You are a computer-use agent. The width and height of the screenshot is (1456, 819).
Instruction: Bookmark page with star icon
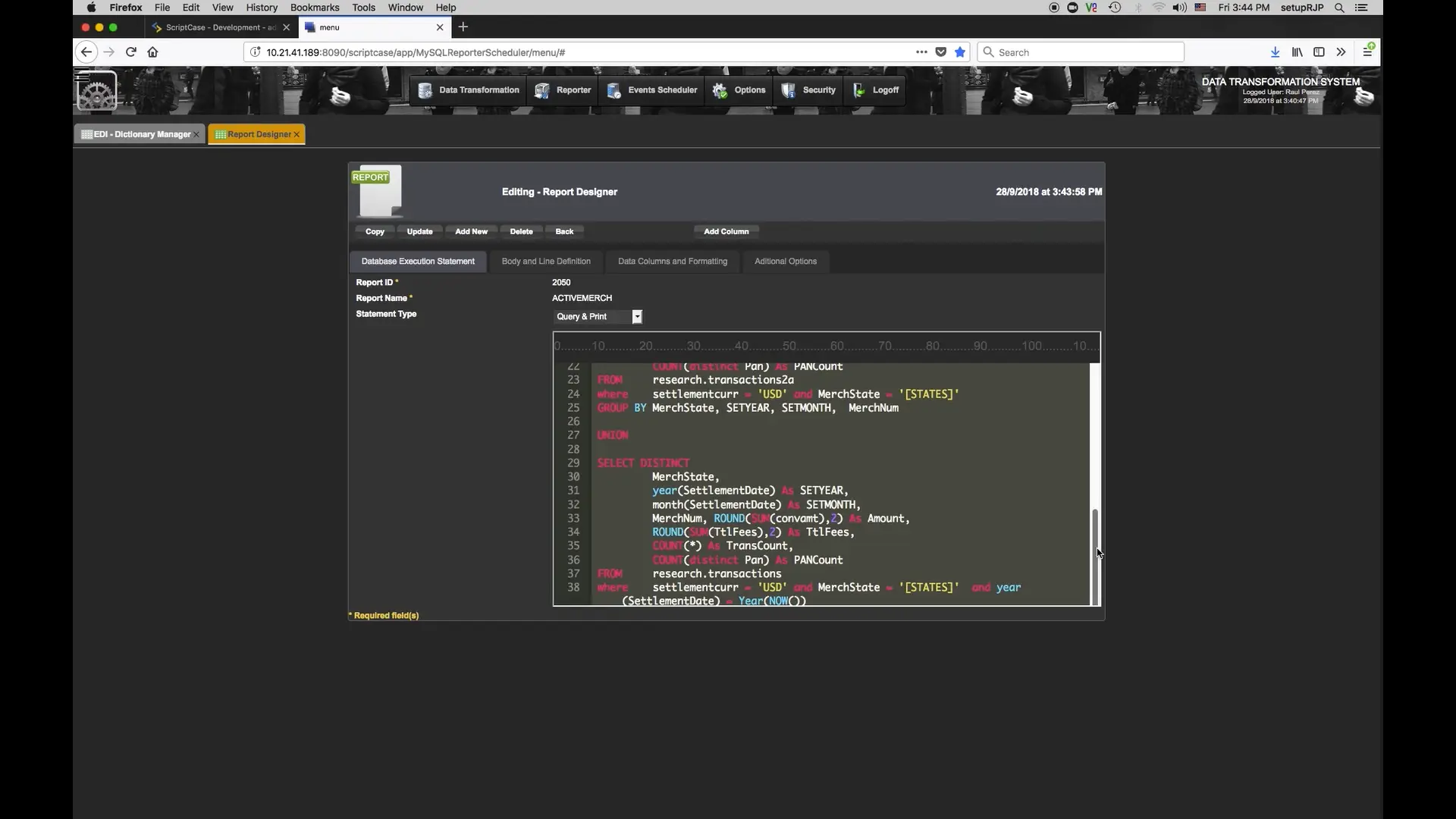click(x=960, y=52)
